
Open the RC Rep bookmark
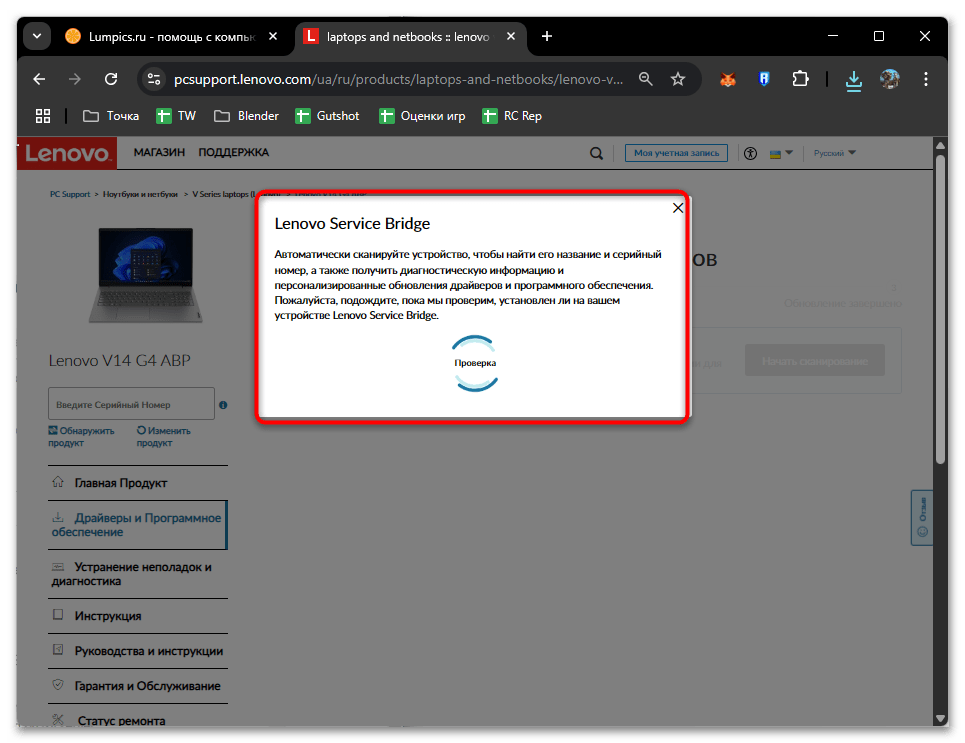512,116
